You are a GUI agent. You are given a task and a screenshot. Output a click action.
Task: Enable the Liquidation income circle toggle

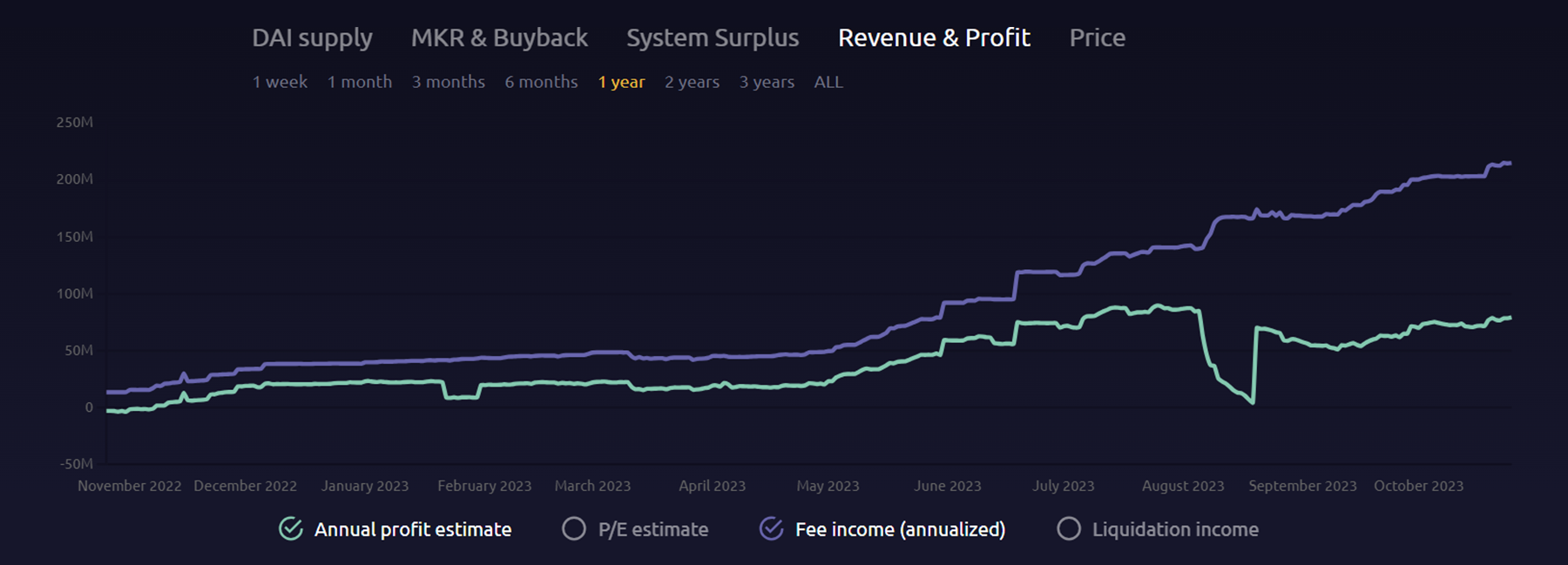(1069, 528)
